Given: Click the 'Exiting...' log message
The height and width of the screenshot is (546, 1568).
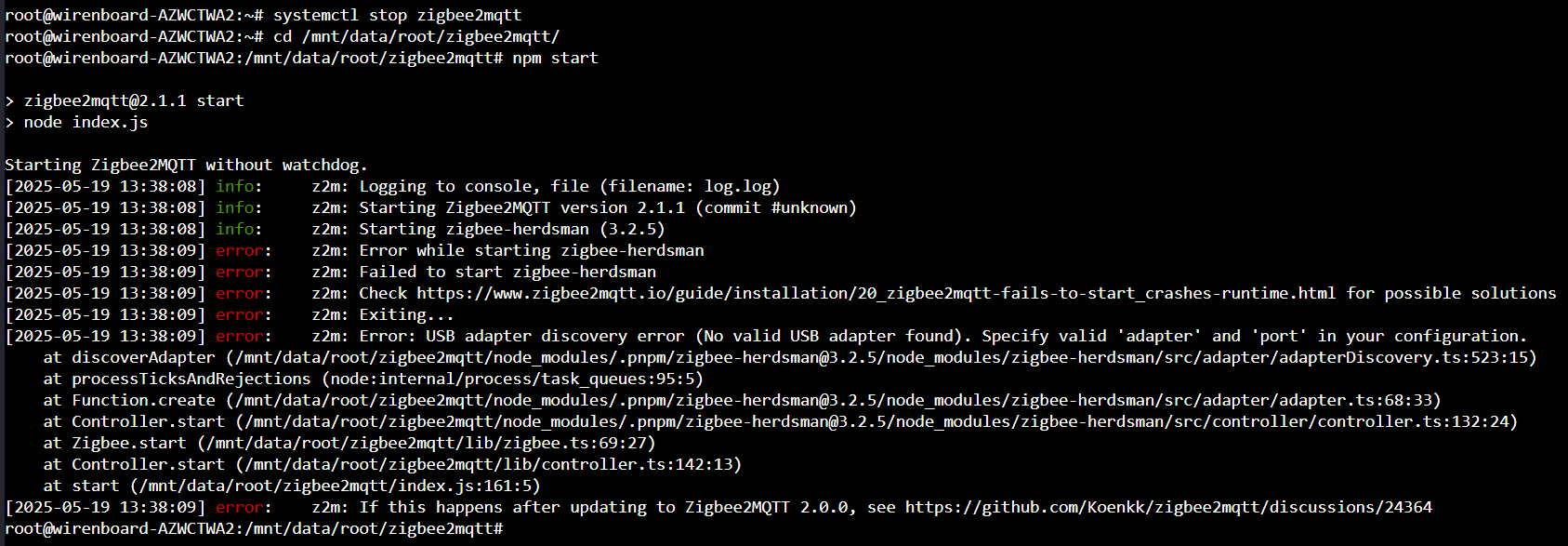Looking at the screenshot, I should click(407, 314).
